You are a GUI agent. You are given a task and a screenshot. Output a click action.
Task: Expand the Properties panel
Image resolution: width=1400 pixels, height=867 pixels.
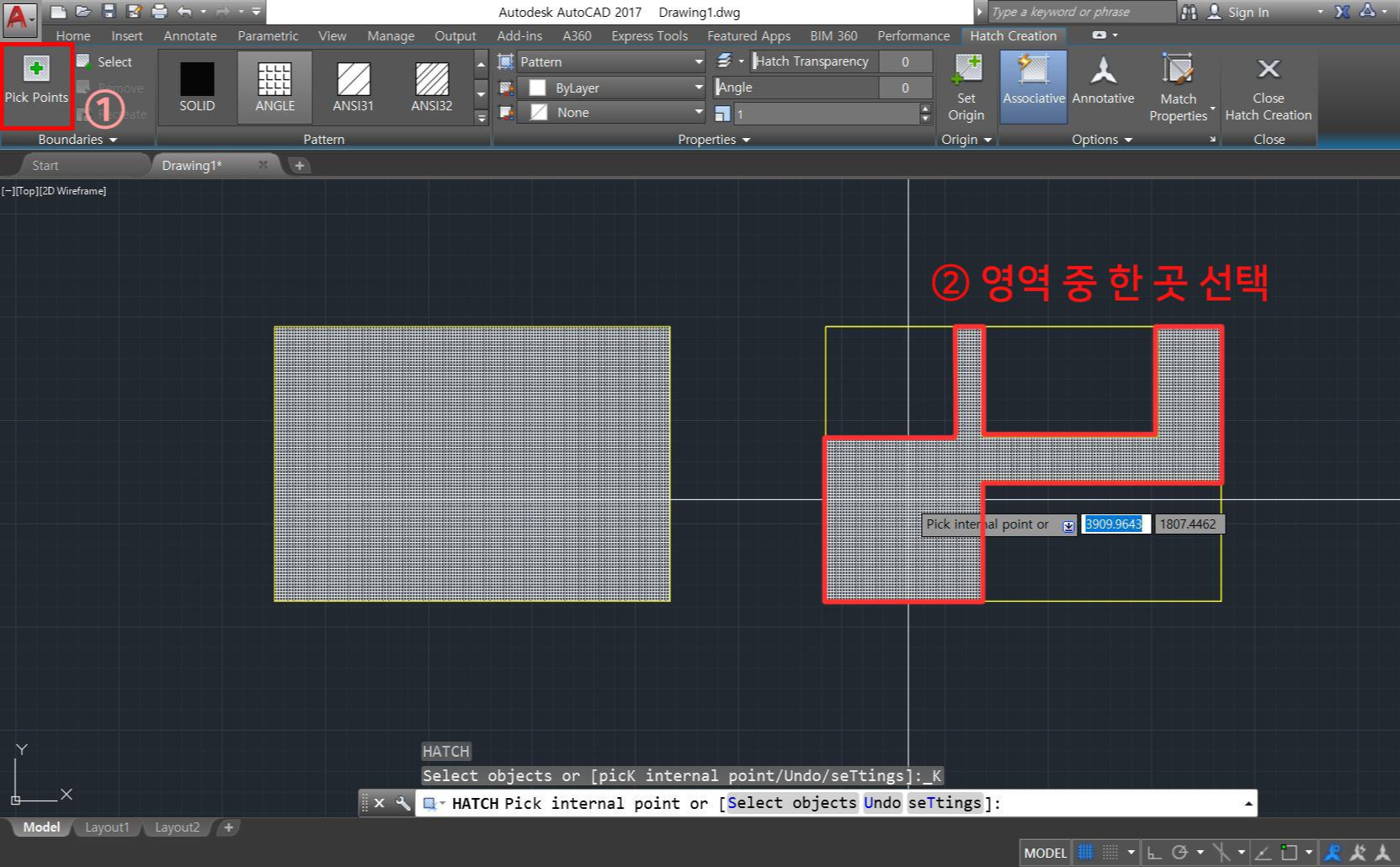[x=714, y=139]
